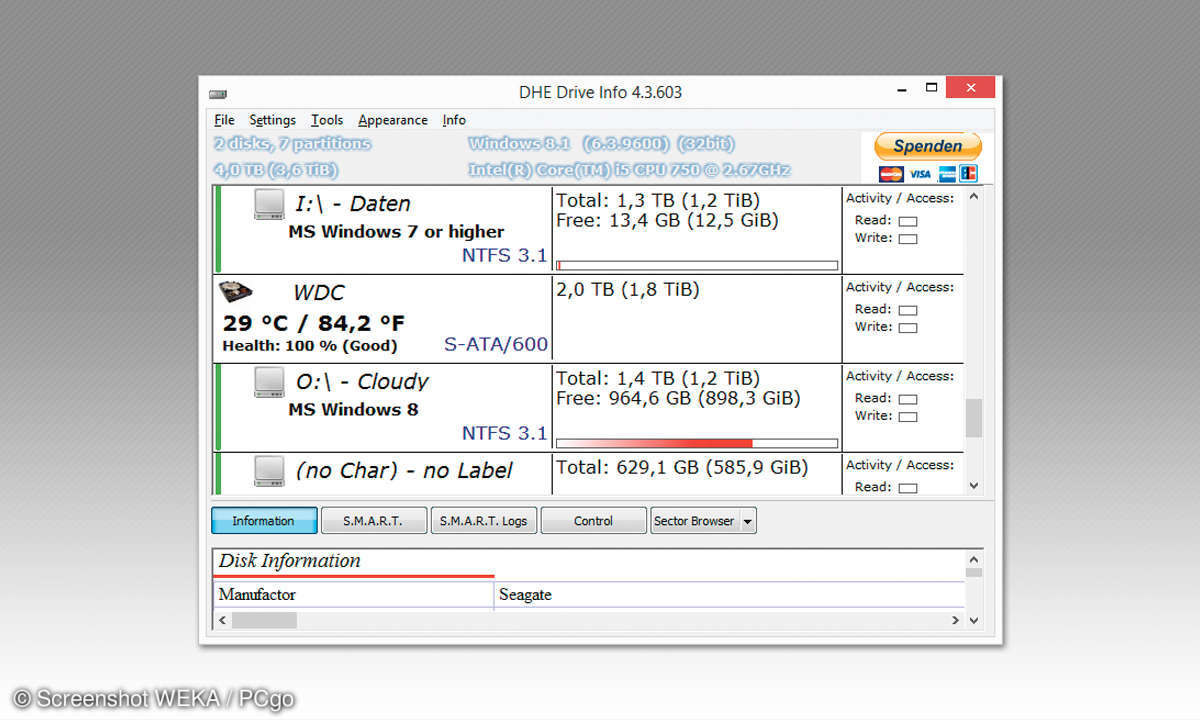Expand the Sector Browser dropdown arrow
Screen dimensions: 1200x720
748,521
